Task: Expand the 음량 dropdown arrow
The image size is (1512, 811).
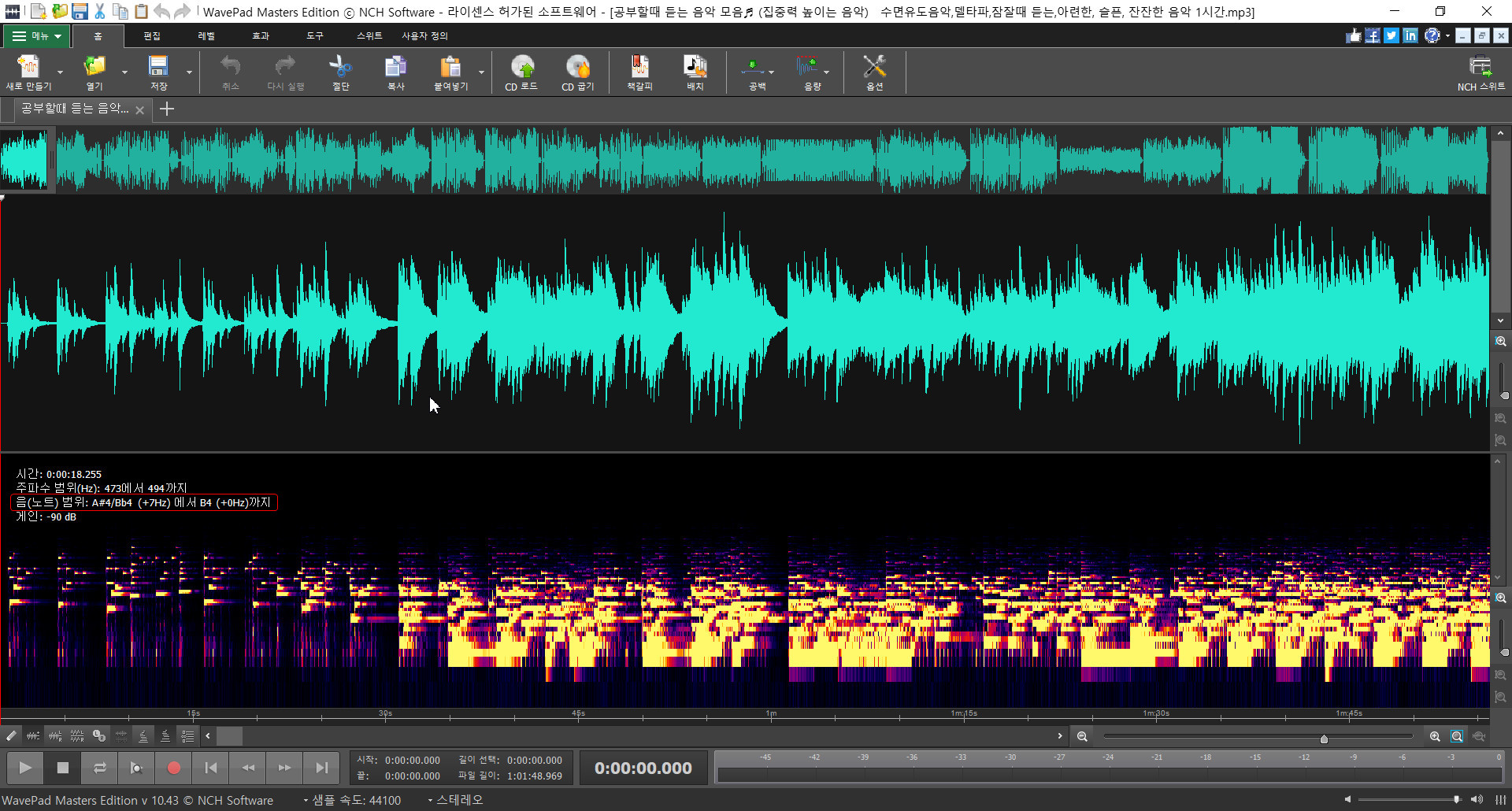Action: click(x=826, y=72)
